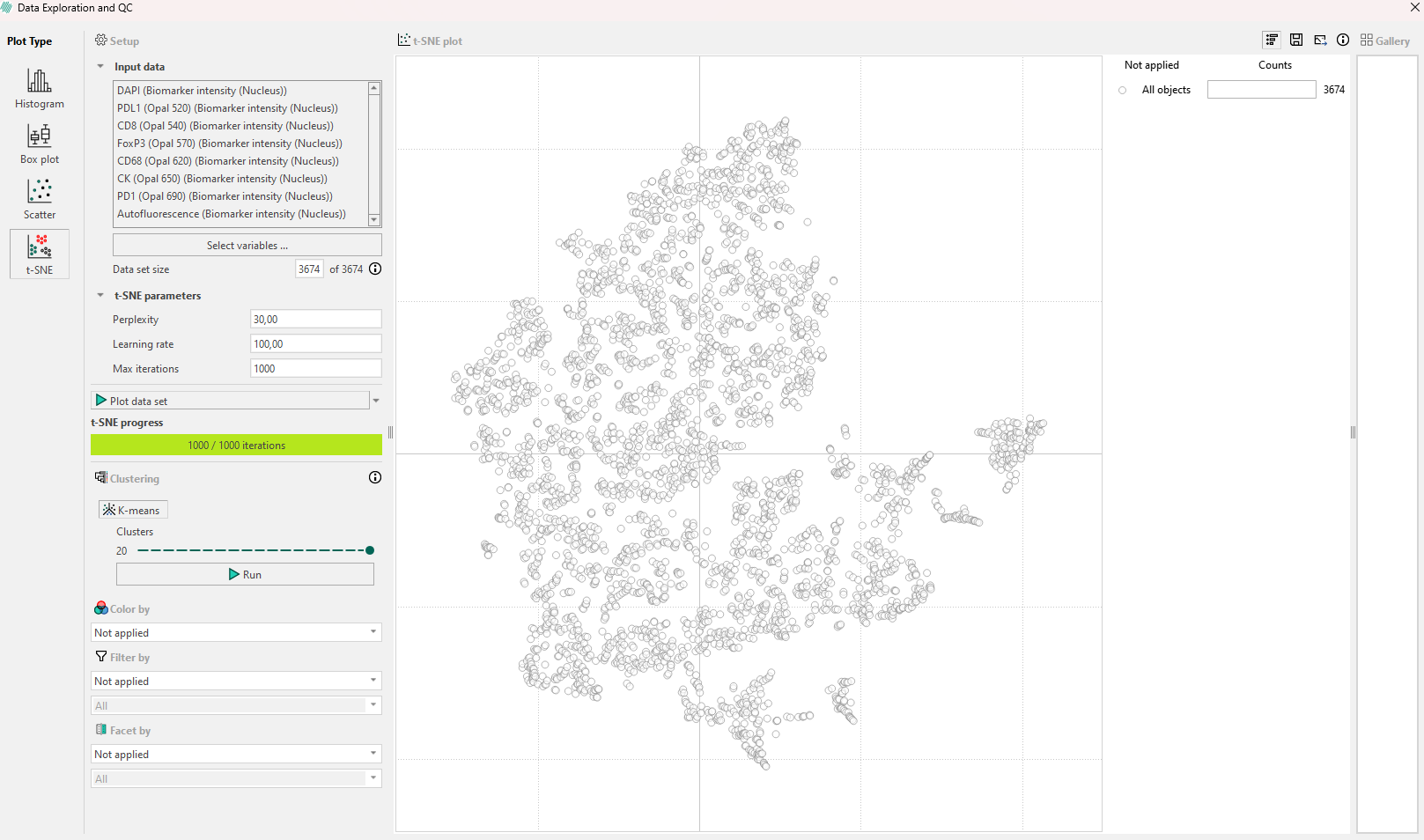Click the Facet by icon
Viewport: 1424px width, 840px height.
[x=101, y=730]
